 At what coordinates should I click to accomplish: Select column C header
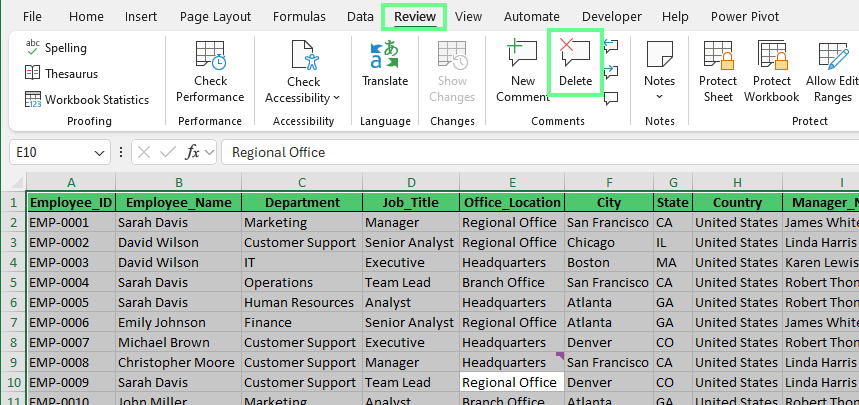tap(302, 182)
